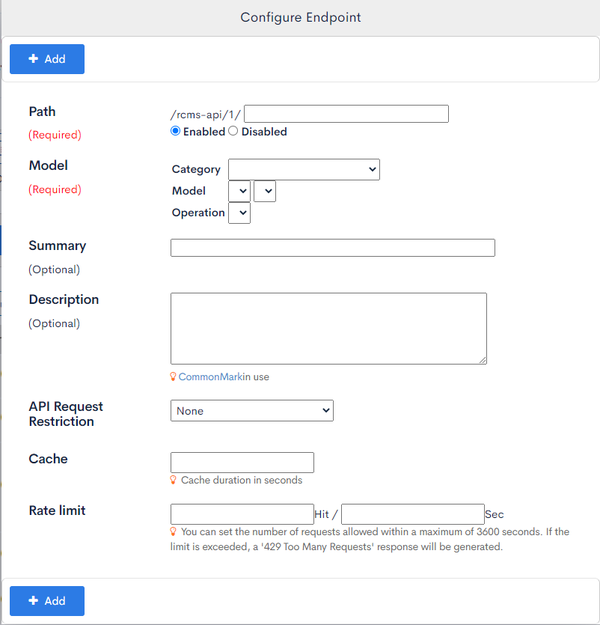
Task: Open the first Model dropdown
Action: click(239, 191)
